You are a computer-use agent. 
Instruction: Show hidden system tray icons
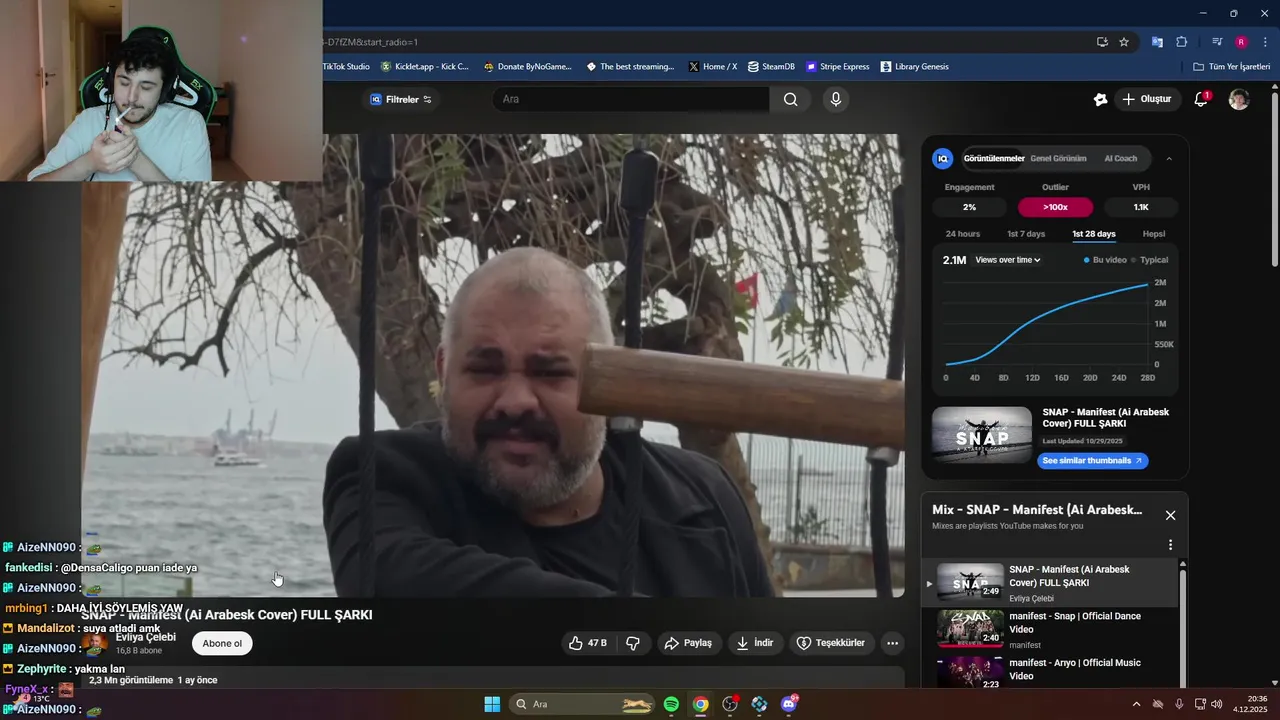(1136, 704)
